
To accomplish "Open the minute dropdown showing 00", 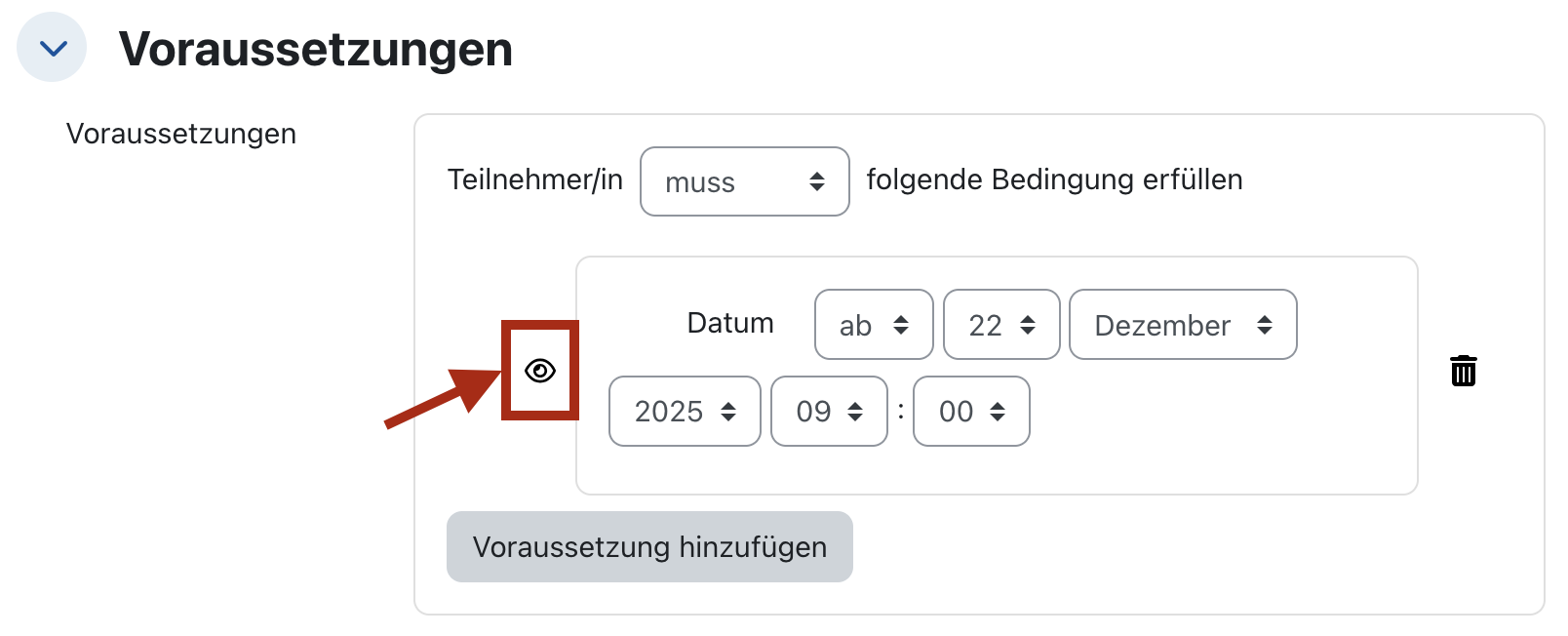I will [971, 412].
